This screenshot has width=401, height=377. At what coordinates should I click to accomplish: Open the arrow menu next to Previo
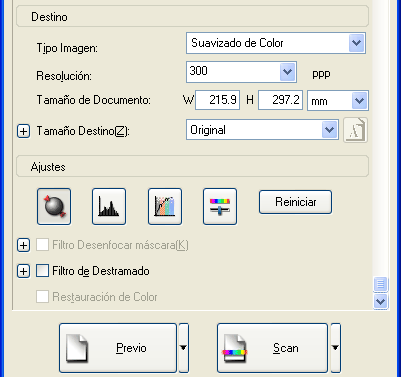coord(183,348)
